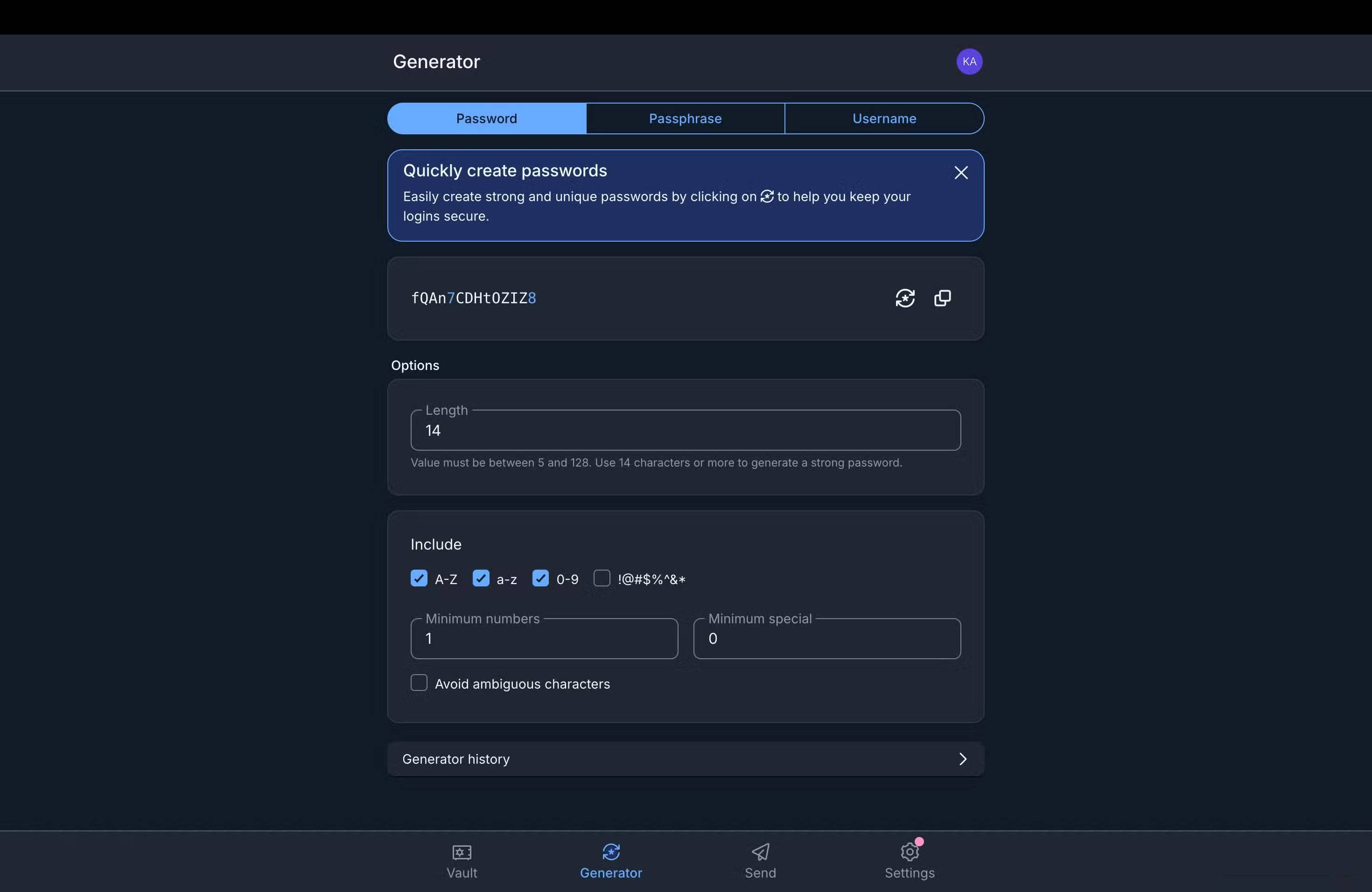Copy the generated password
1372x892 pixels.
click(942, 298)
